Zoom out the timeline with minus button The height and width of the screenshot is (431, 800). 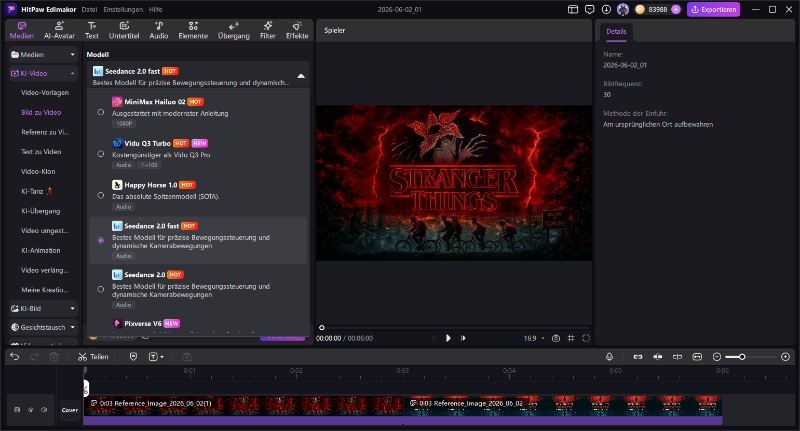coord(717,357)
